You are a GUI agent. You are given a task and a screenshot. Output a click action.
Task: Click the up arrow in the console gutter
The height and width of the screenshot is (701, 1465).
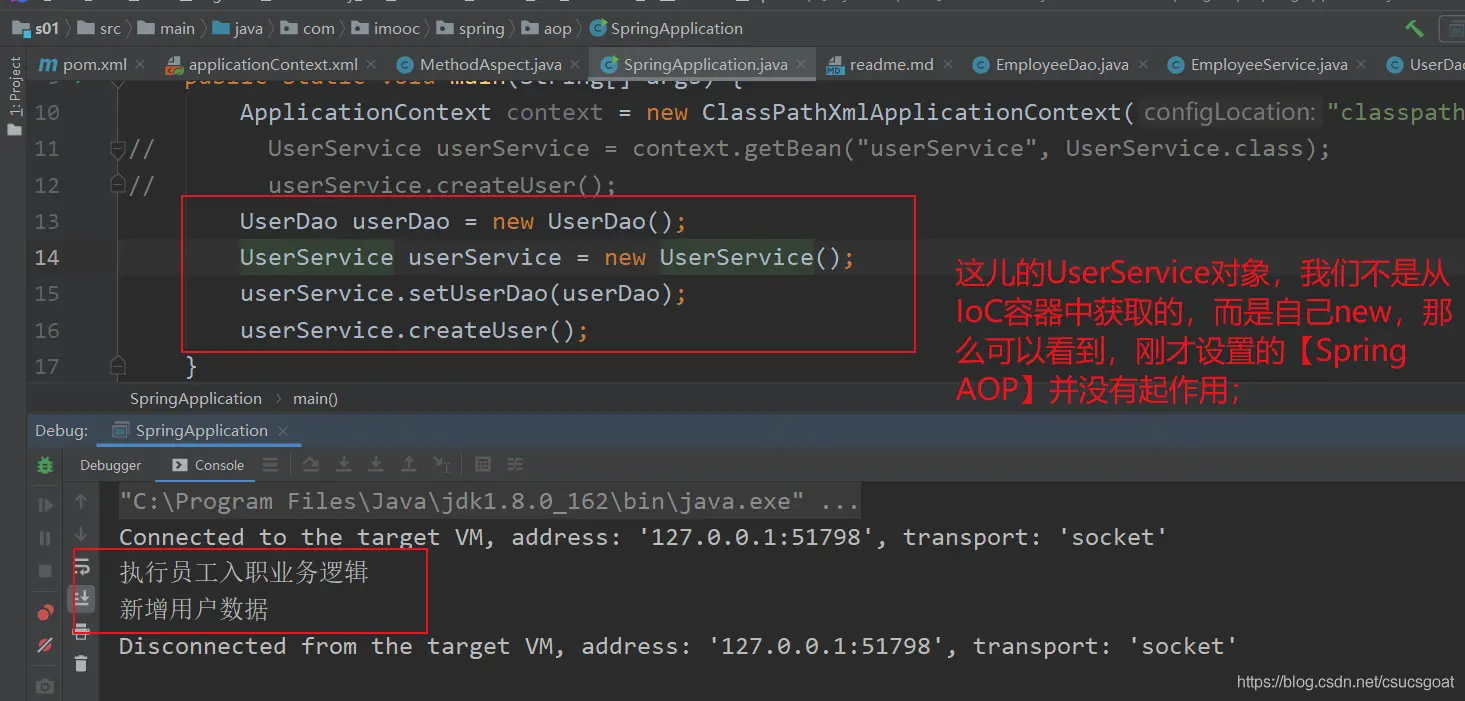pos(81,501)
